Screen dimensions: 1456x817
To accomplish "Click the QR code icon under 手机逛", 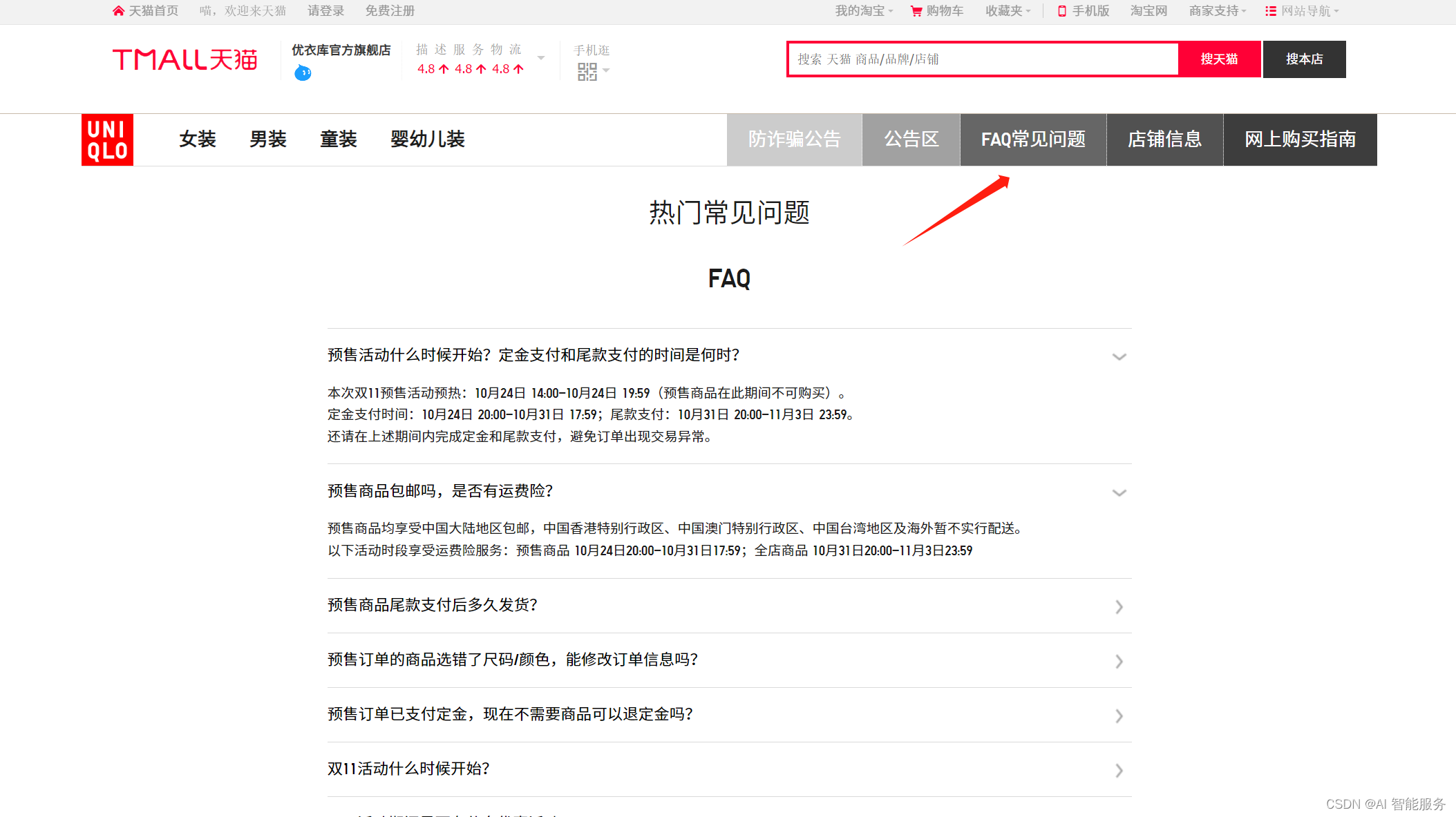I will coord(587,71).
